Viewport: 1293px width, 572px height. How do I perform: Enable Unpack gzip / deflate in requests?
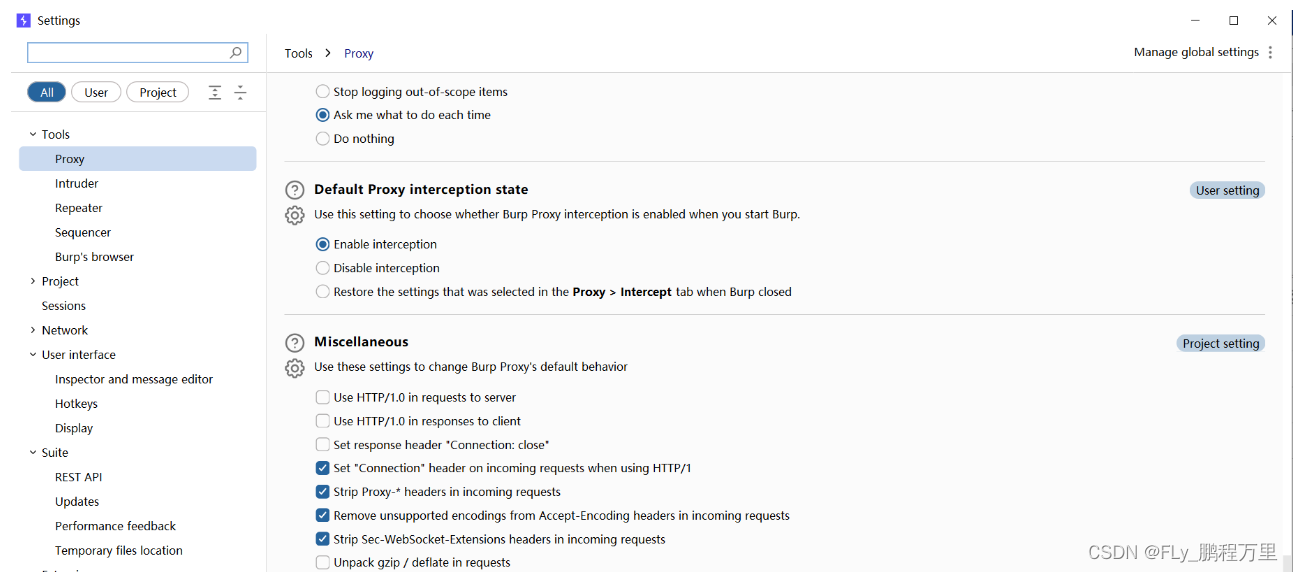[323, 563]
